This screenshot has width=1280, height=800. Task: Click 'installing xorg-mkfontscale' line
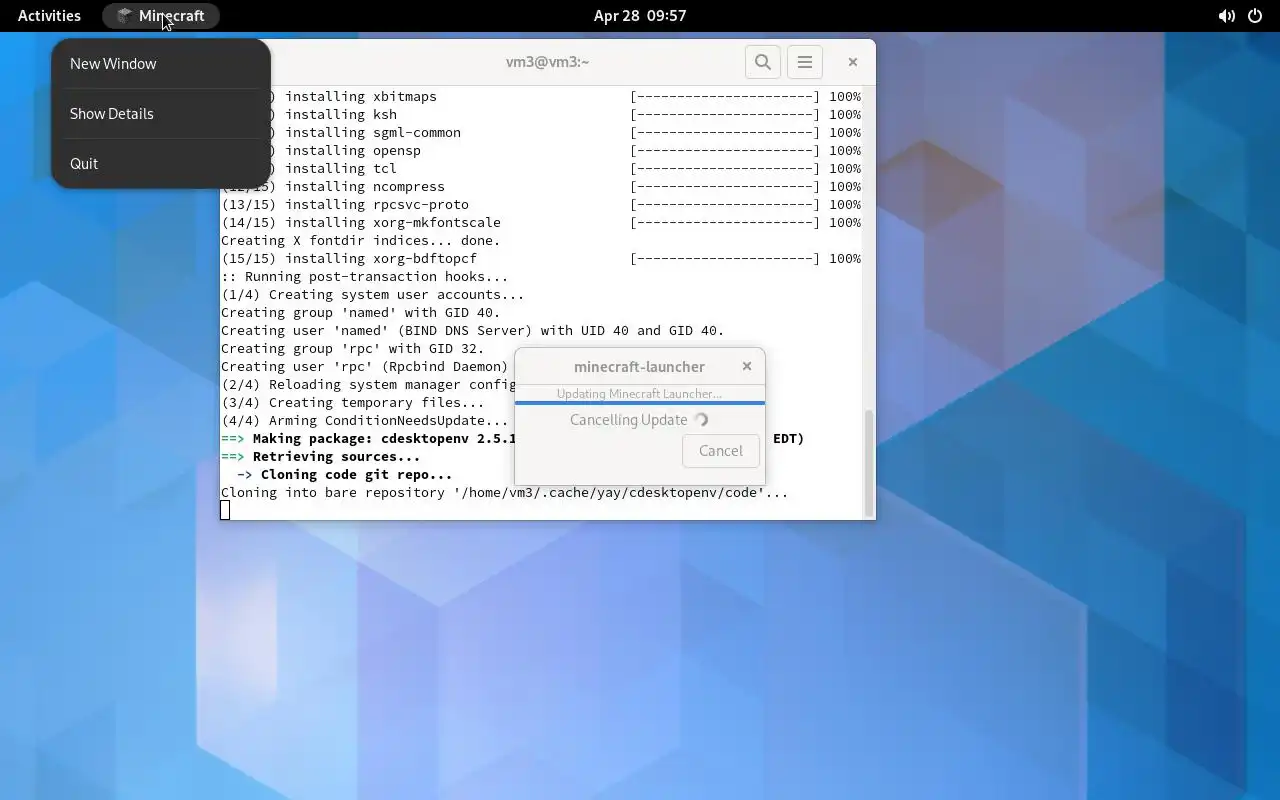tap(361, 223)
